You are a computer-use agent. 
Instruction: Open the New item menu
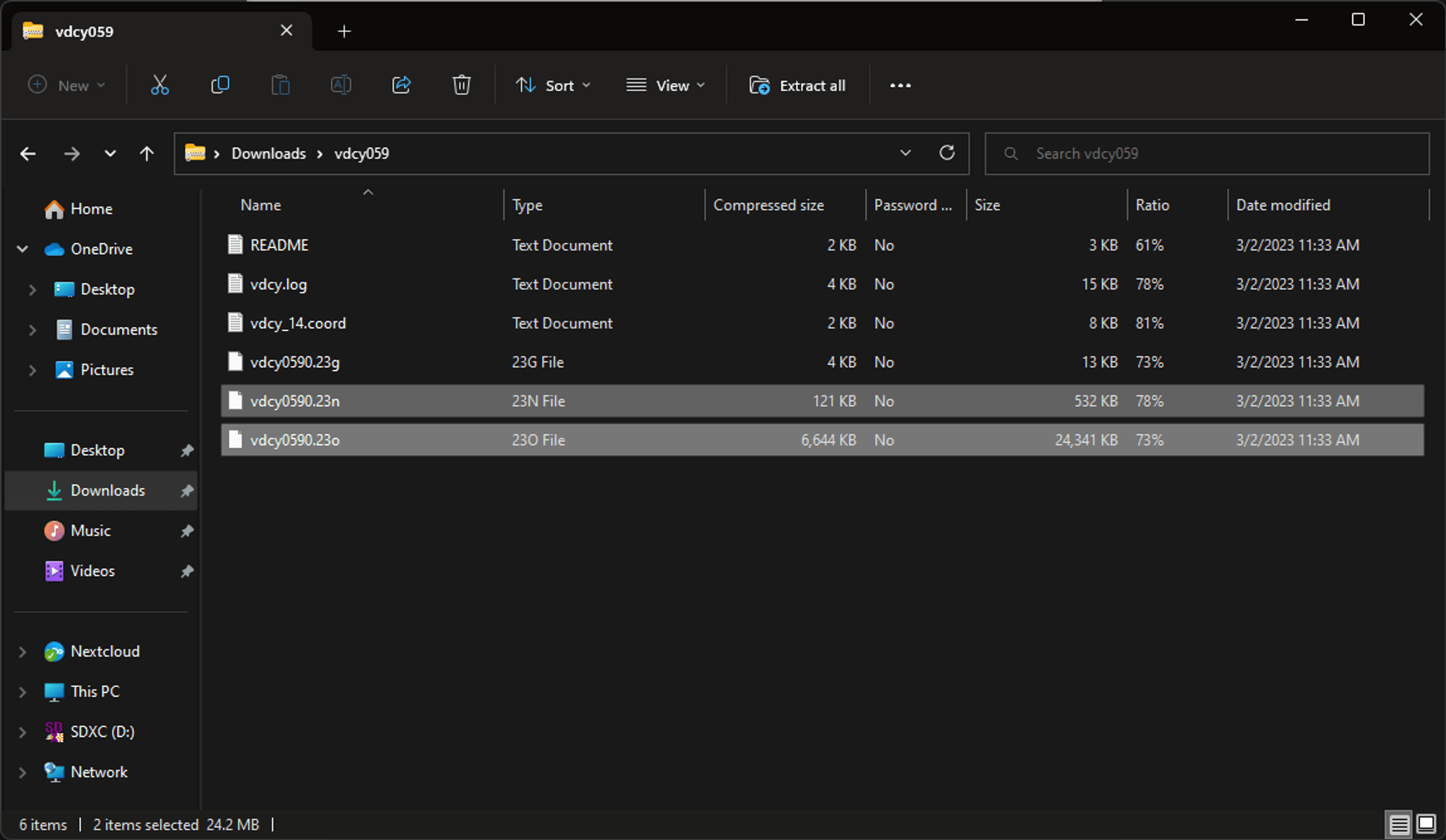tap(66, 85)
